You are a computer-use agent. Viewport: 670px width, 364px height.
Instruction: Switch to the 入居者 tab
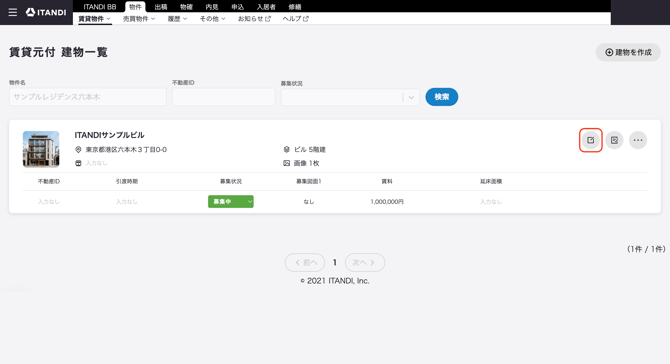point(266,7)
